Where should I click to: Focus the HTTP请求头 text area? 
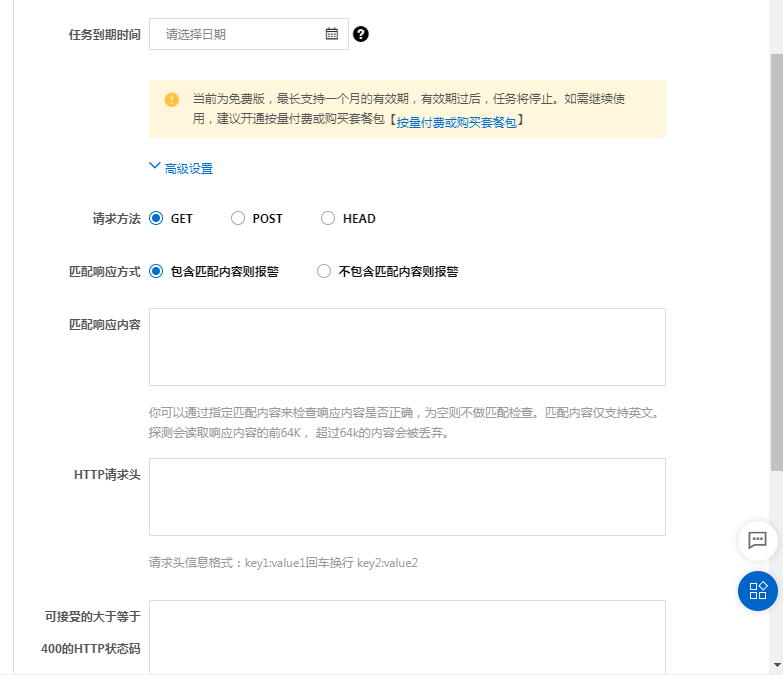[407, 496]
